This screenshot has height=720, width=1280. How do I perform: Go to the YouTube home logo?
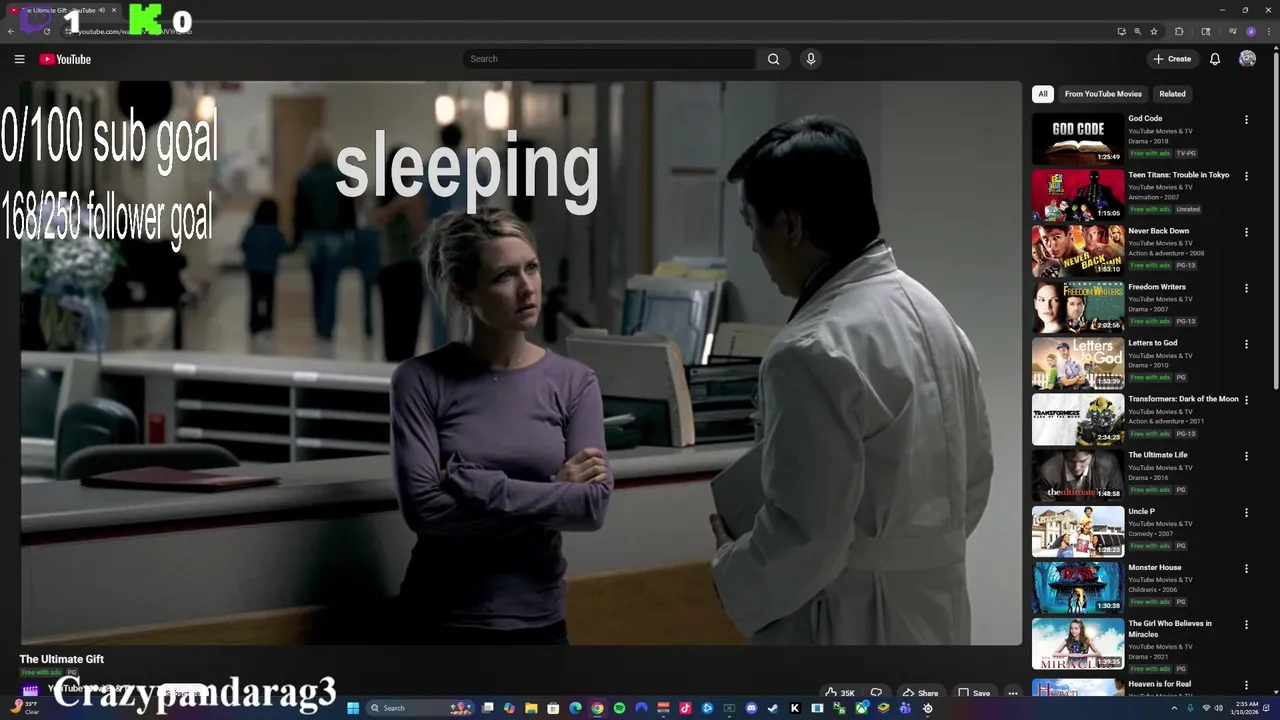65,59
